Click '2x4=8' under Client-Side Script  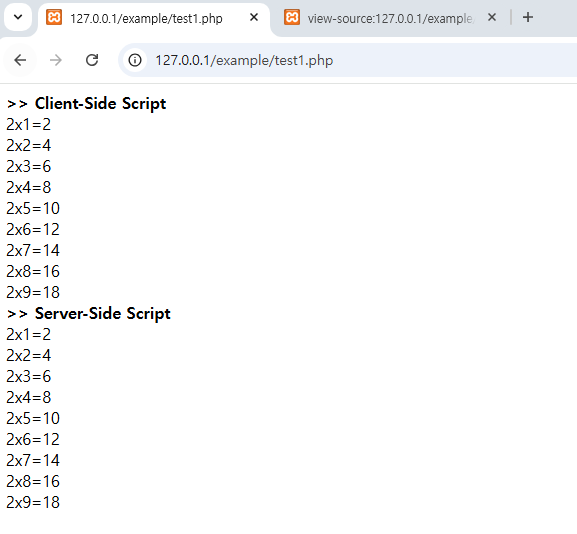click(x=28, y=187)
